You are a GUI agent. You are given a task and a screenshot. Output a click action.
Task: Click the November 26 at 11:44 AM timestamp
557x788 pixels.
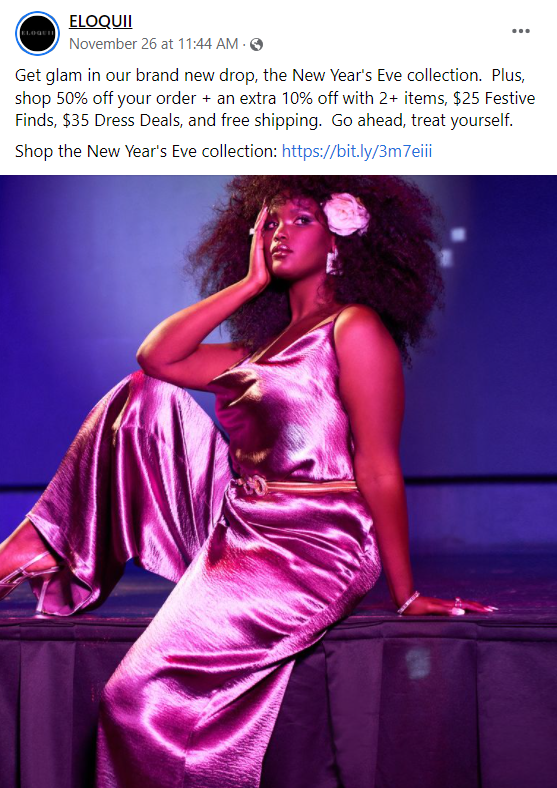click(x=153, y=44)
